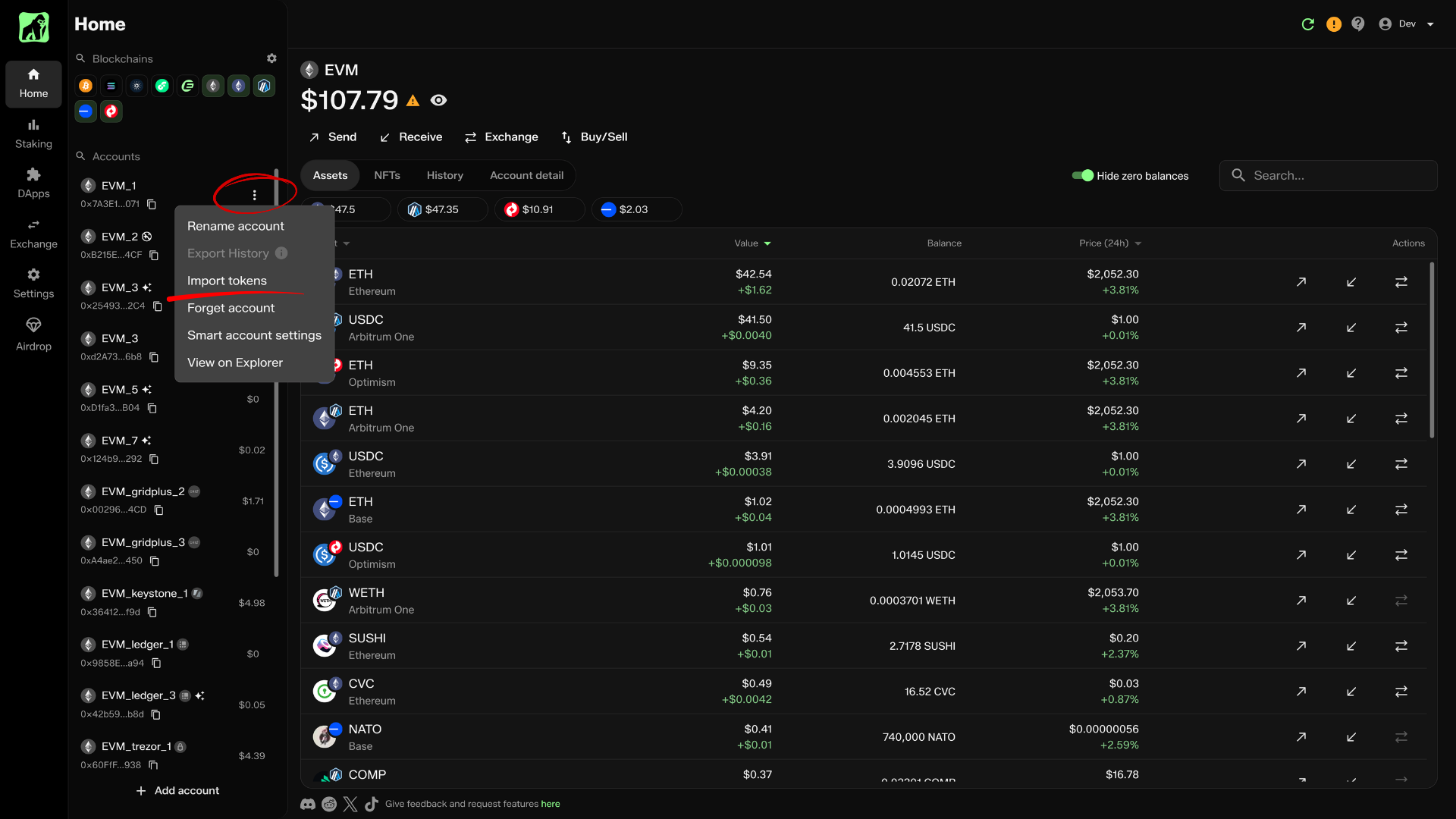This screenshot has width=1456, height=819.
Task: Toggle Hide zero balances switch
Action: point(1082,176)
